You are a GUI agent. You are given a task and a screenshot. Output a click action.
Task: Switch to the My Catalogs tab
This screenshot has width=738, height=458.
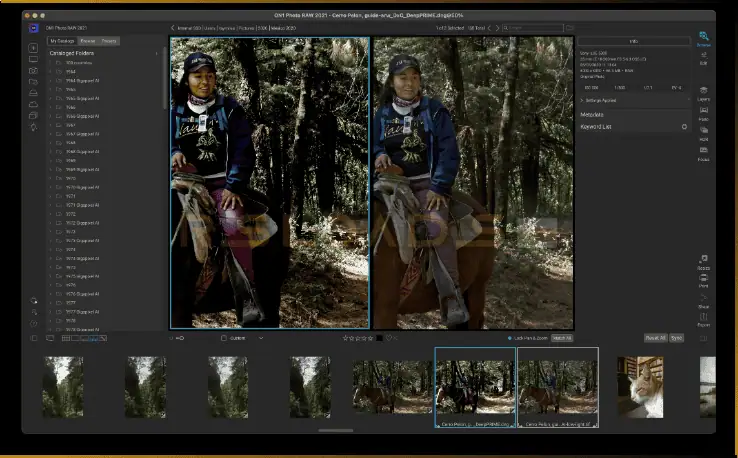point(62,41)
